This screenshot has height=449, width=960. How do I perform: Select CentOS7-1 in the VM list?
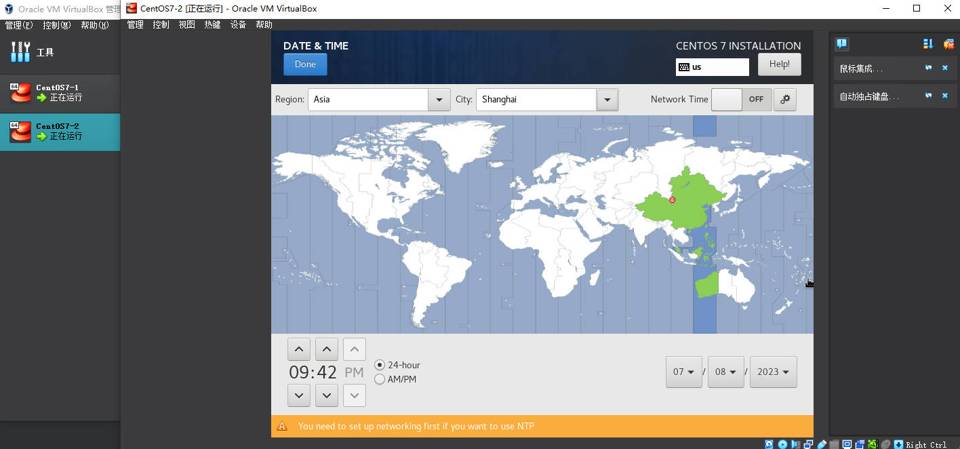59,93
